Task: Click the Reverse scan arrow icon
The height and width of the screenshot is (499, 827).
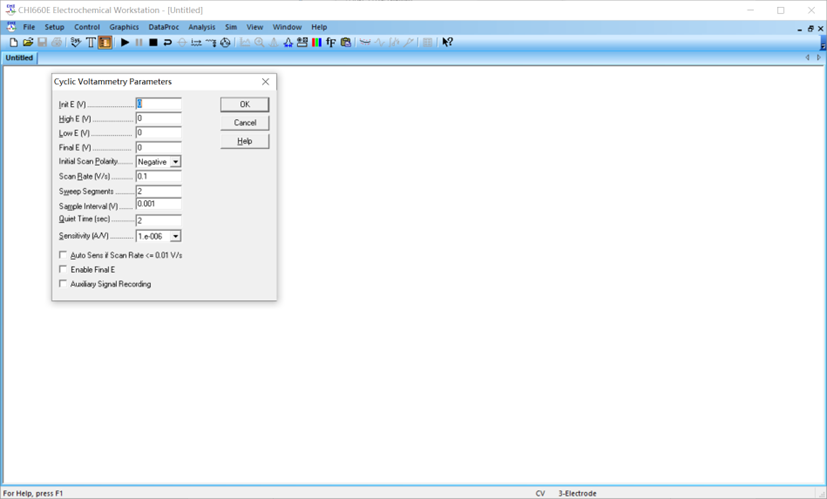Action: pyautogui.click(x=167, y=42)
